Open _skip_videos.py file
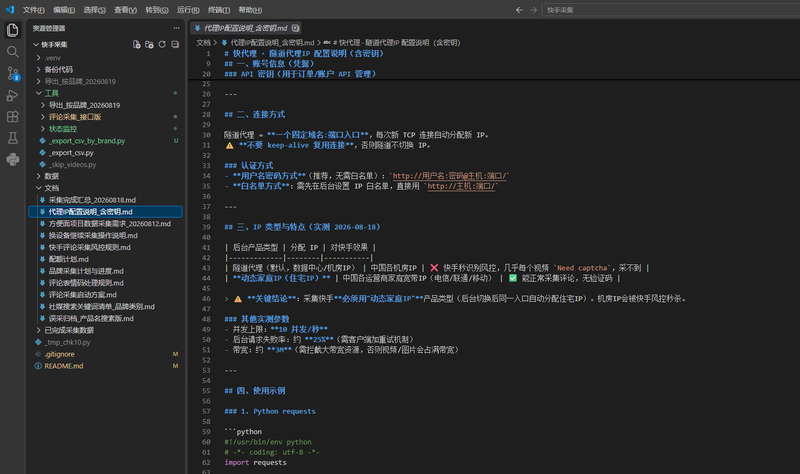 105,164
